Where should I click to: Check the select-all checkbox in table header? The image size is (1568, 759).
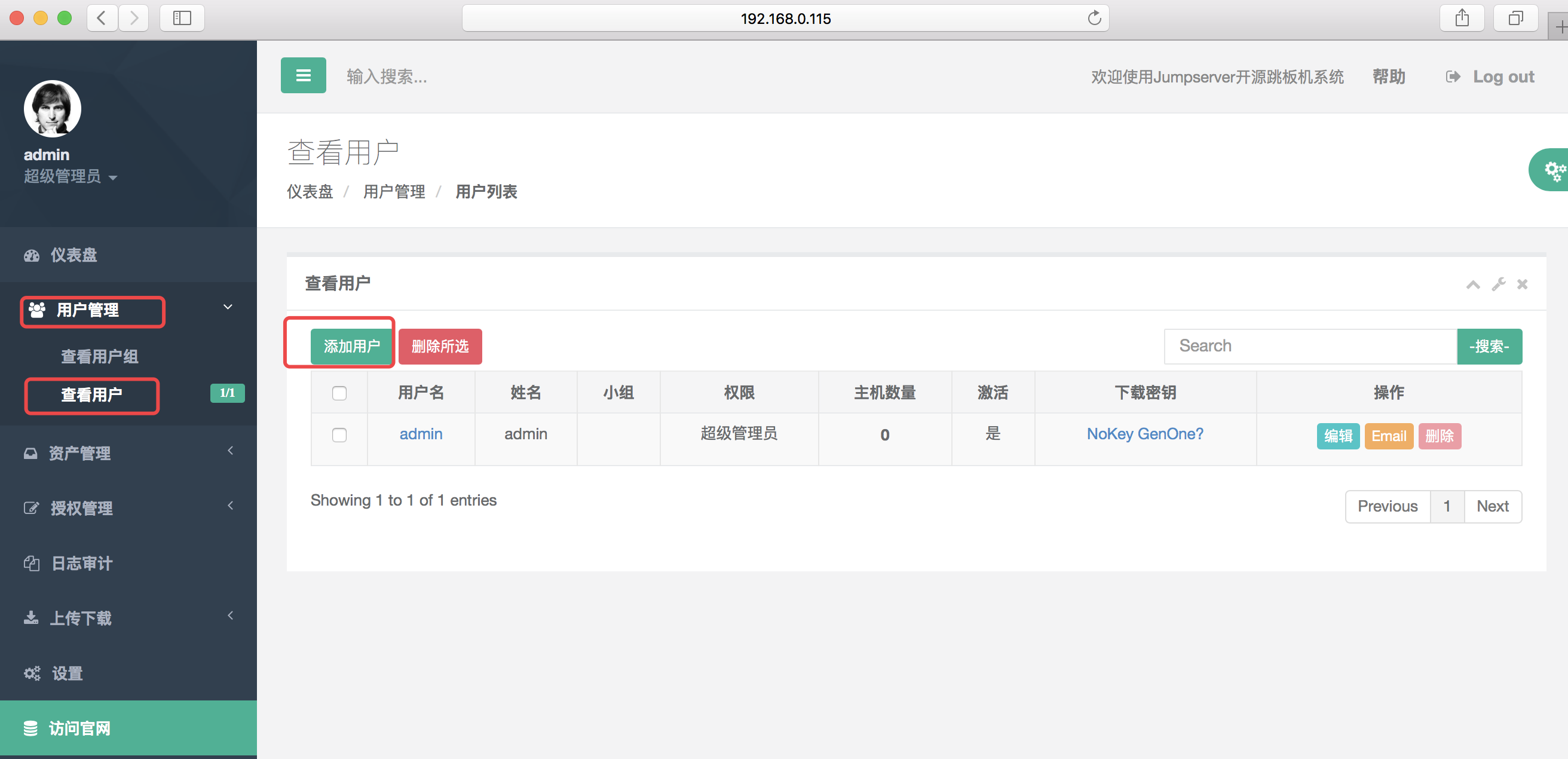[339, 393]
